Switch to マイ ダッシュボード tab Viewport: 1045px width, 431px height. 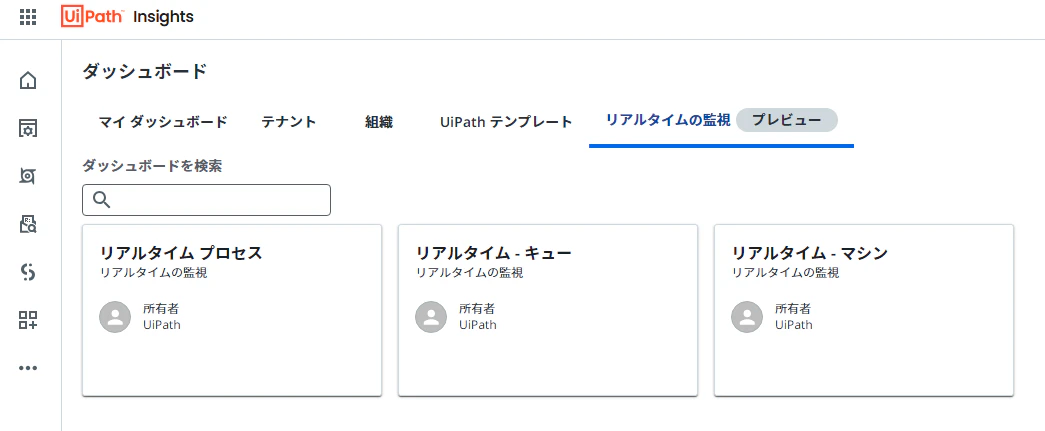pos(163,122)
